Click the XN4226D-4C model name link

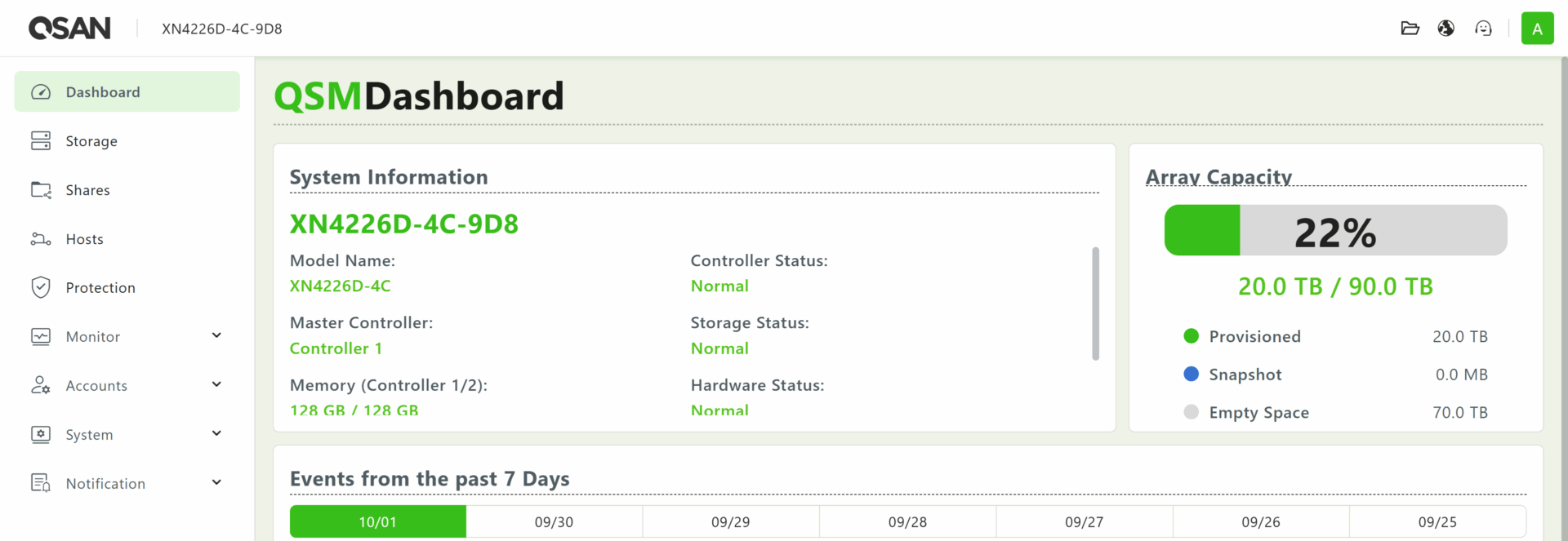340,286
